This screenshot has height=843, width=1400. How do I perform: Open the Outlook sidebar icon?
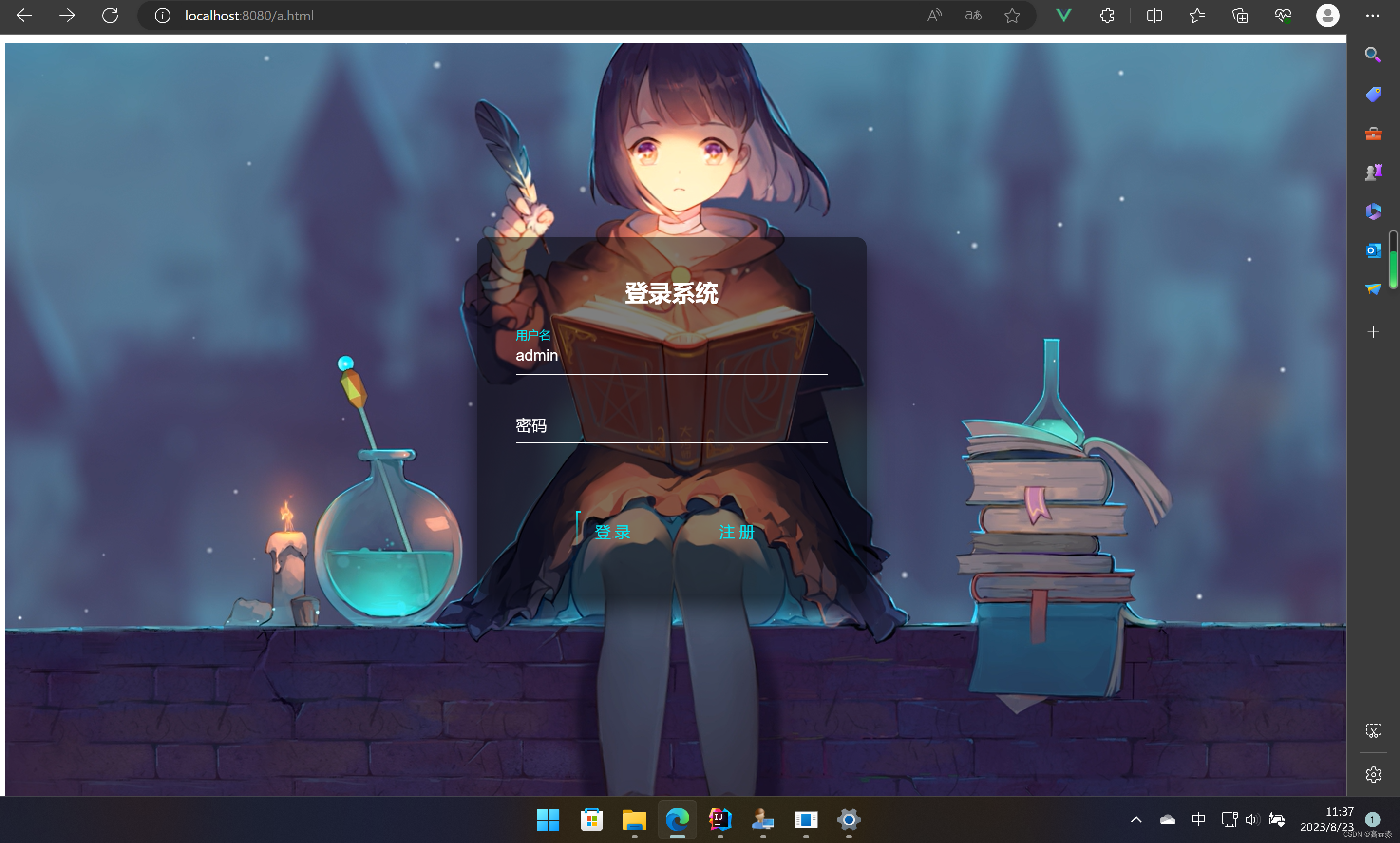click(x=1373, y=250)
